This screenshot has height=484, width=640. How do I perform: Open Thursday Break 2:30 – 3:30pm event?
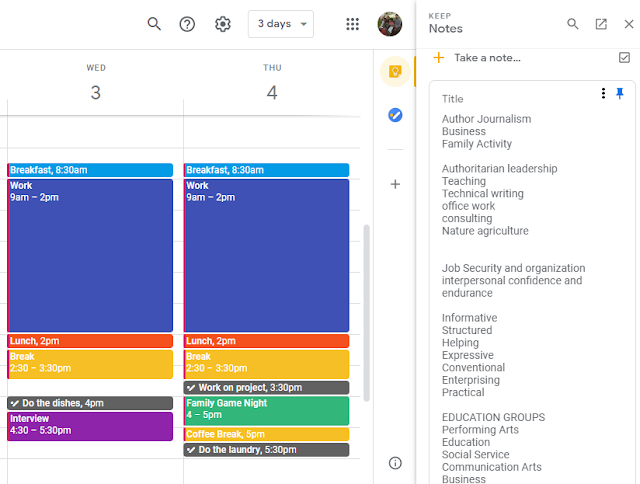267,364
